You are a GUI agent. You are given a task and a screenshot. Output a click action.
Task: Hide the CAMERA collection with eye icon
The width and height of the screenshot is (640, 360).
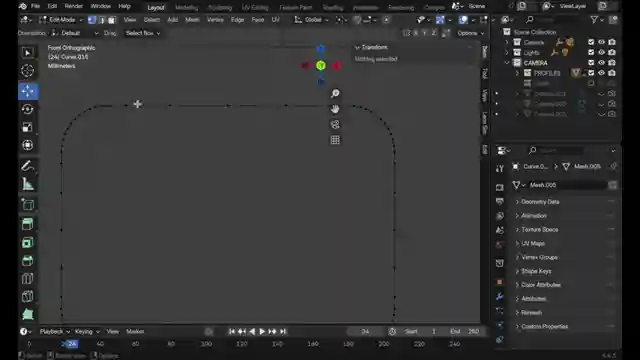click(601, 62)
